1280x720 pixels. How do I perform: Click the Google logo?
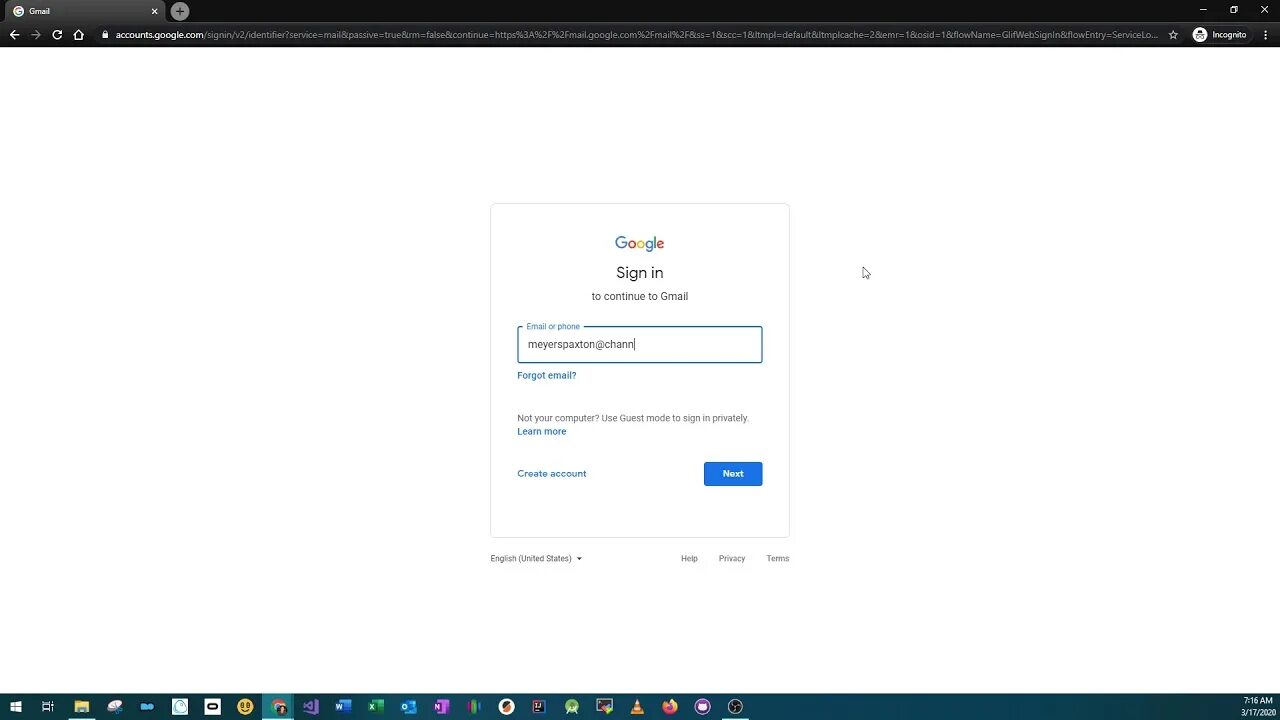click(x=640, y=243)
